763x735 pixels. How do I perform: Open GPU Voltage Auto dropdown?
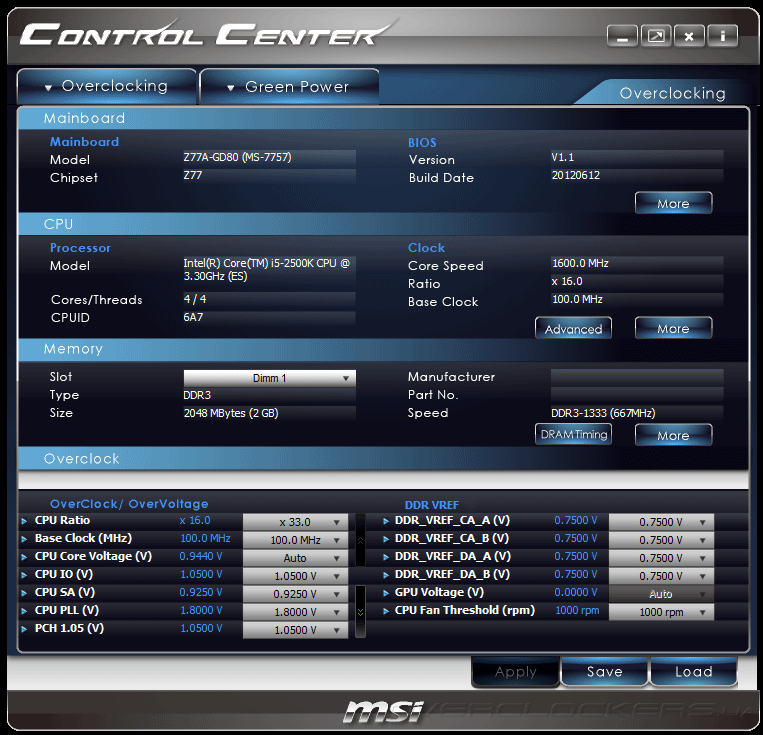661,594
